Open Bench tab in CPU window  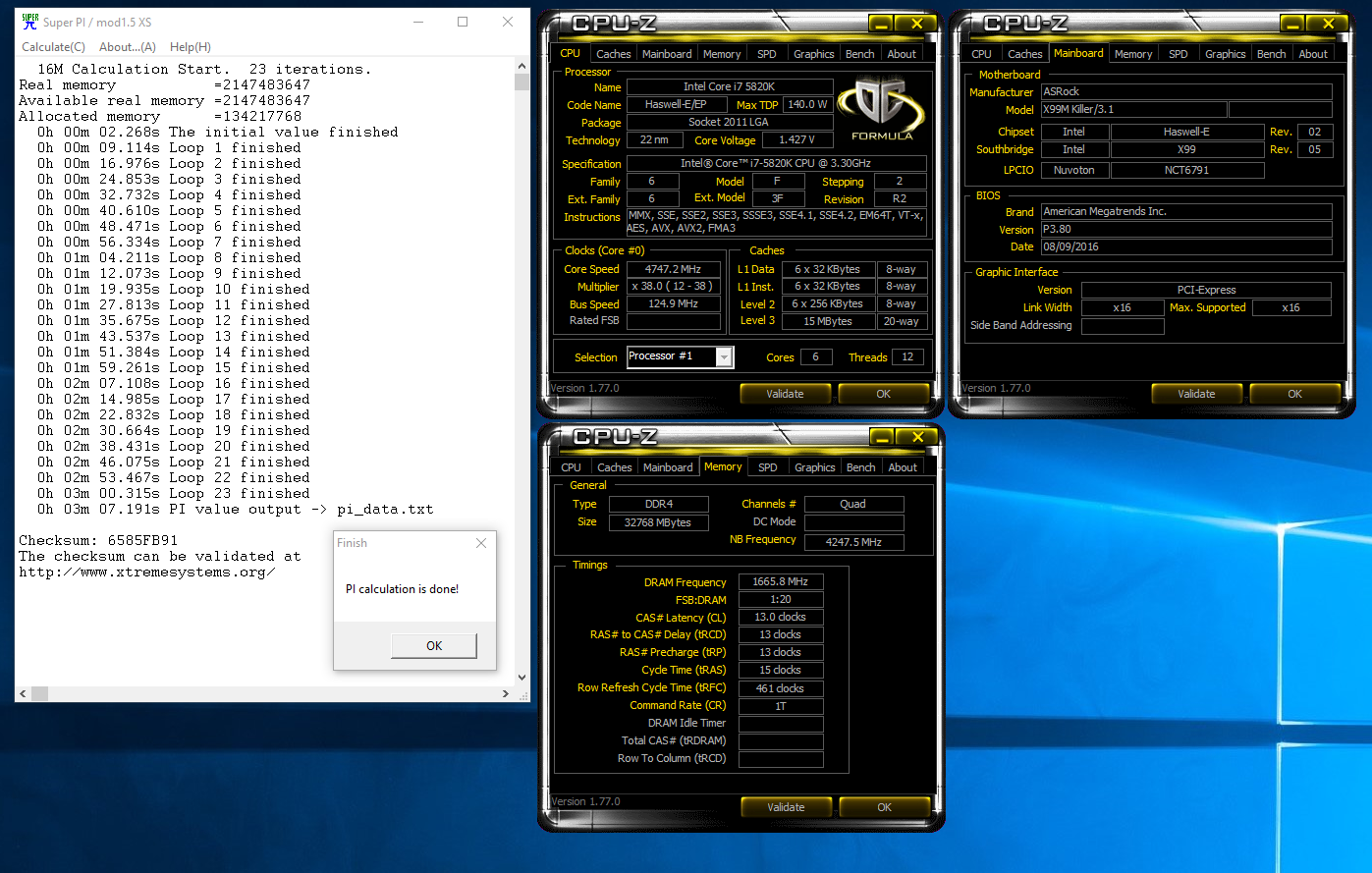pos(860,54)
